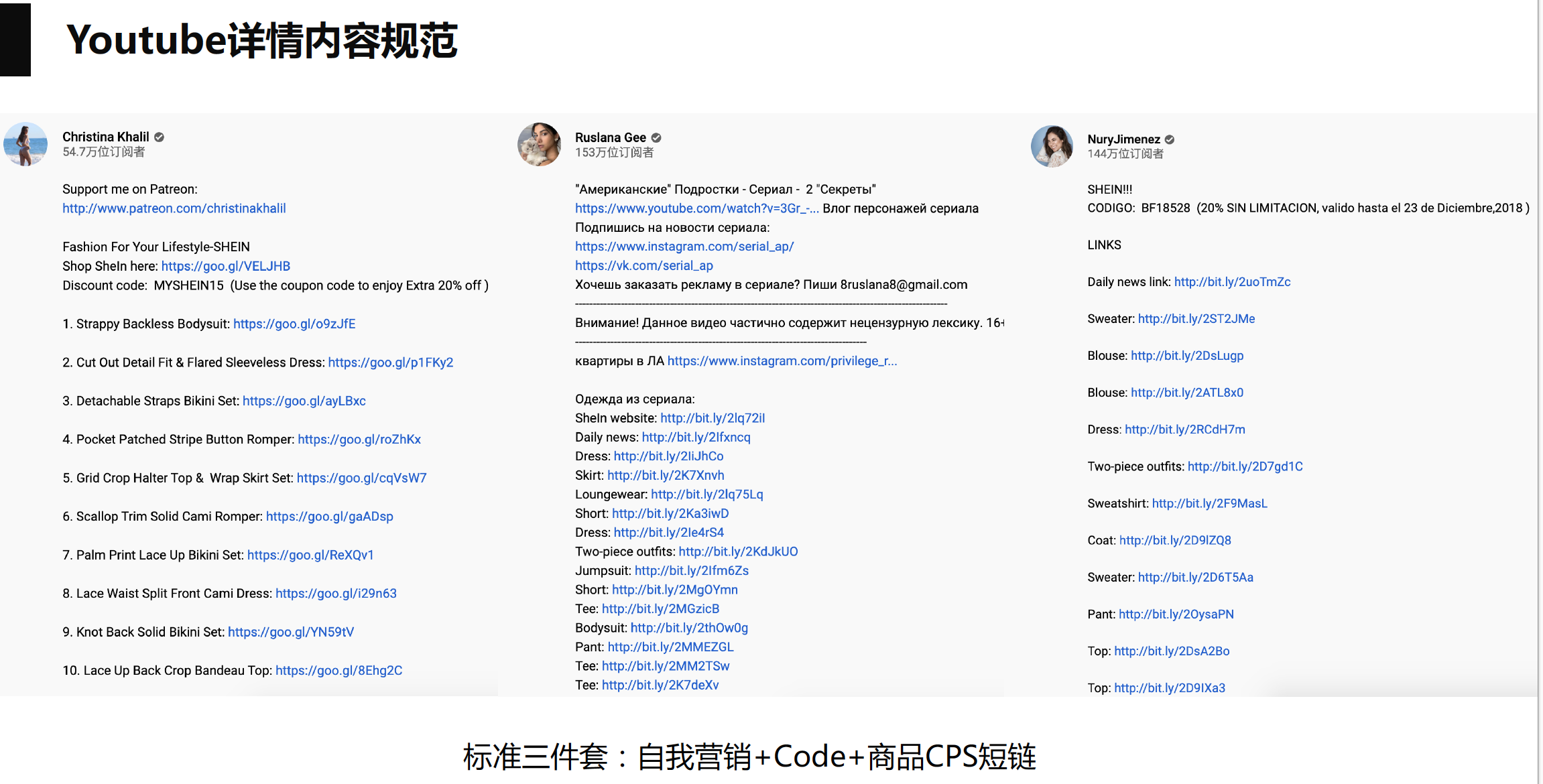
Task: Open Detachable Straps Bikini Set link
Action: 304,401
